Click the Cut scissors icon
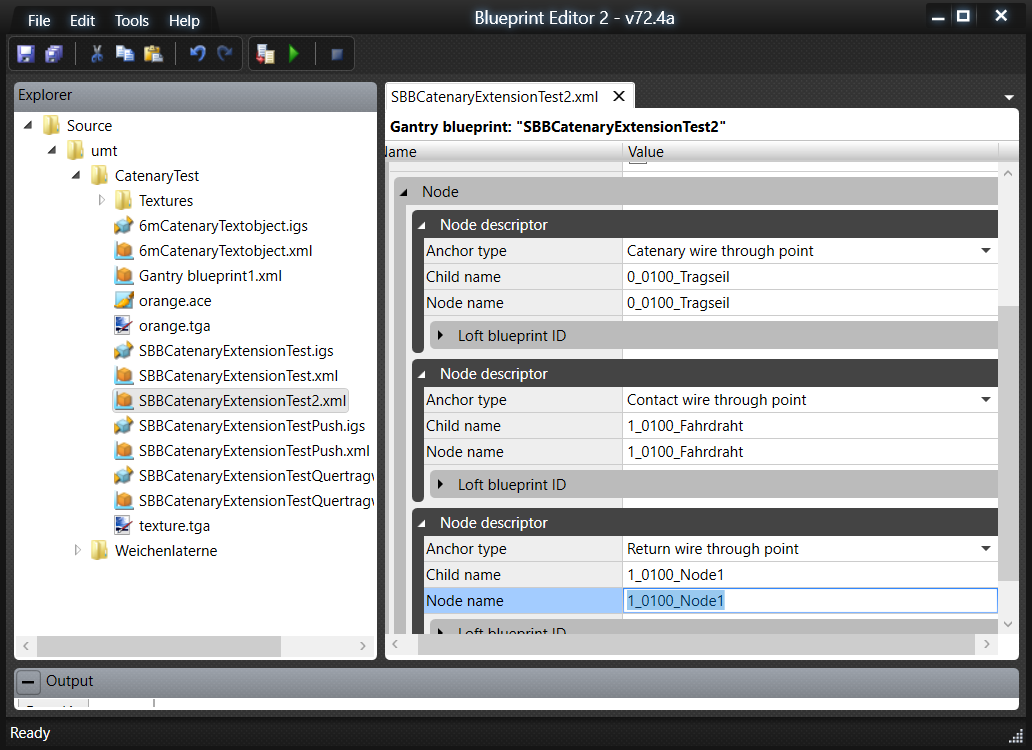 (x=97, y=54)
